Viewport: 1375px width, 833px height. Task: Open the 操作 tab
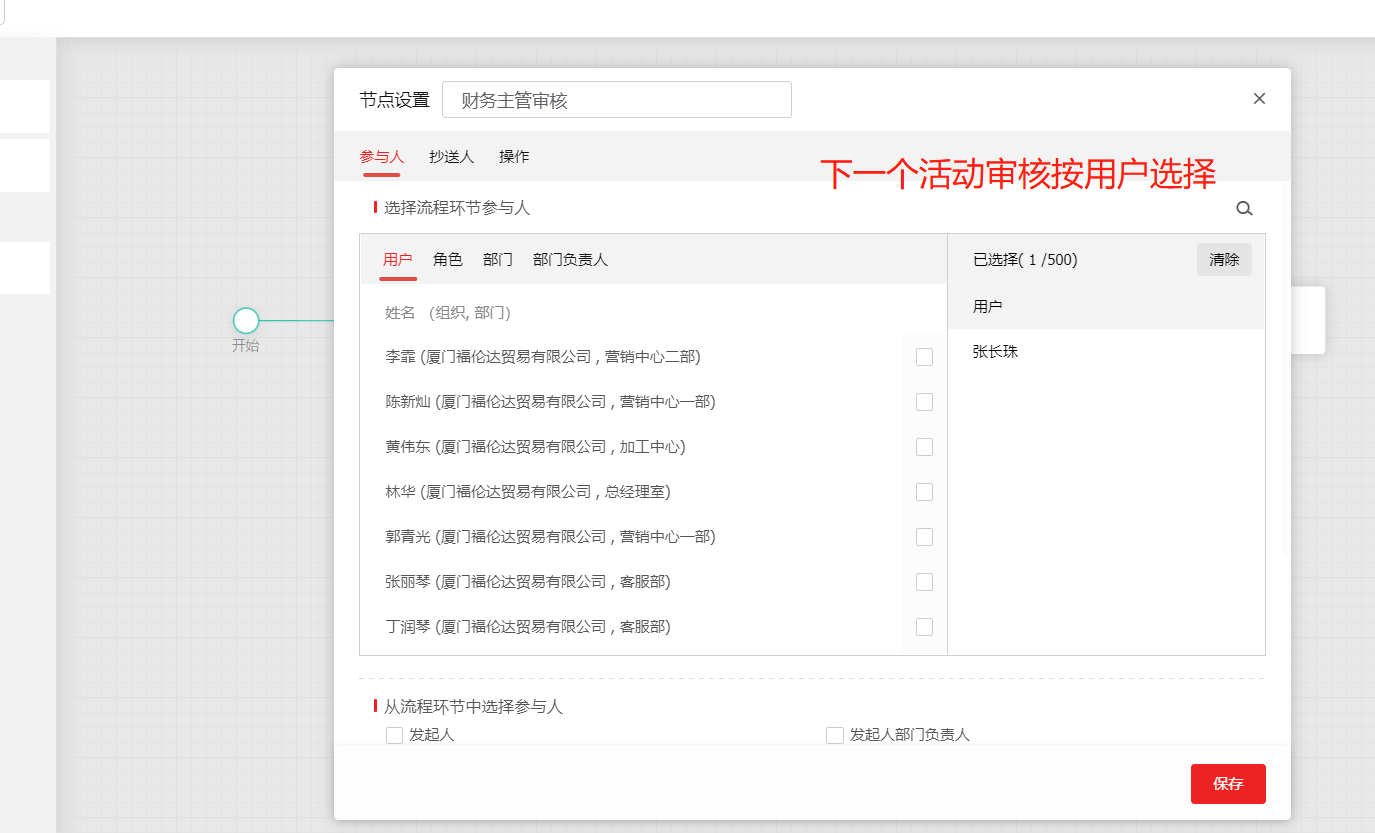513,157
